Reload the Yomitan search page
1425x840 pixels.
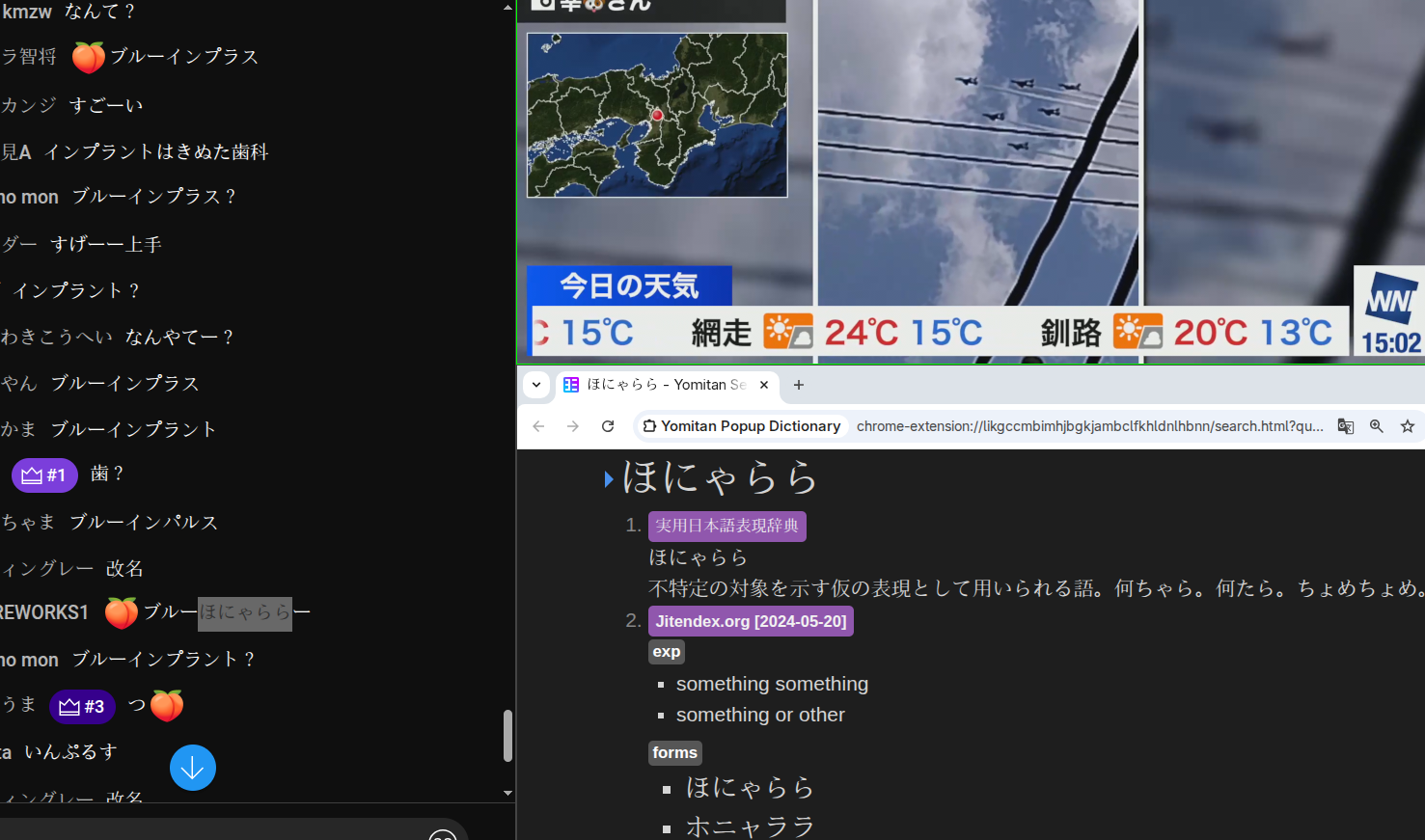pos(608,426)
